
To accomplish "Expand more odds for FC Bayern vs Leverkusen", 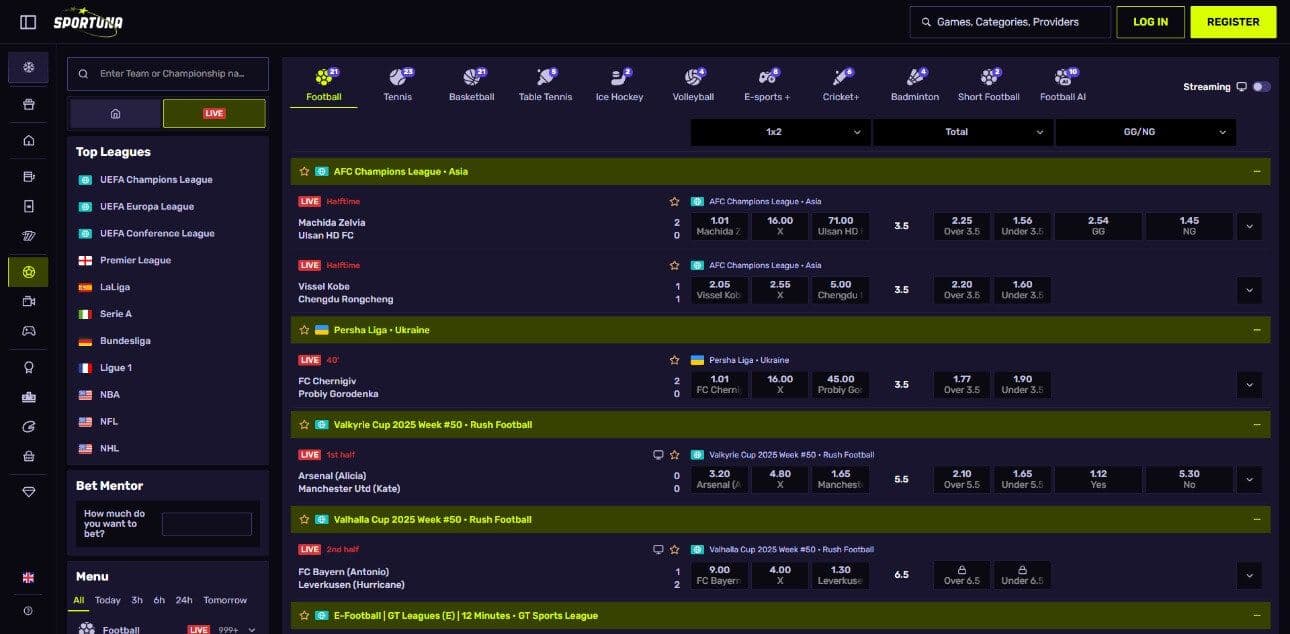I will [x=1249, y=575].
